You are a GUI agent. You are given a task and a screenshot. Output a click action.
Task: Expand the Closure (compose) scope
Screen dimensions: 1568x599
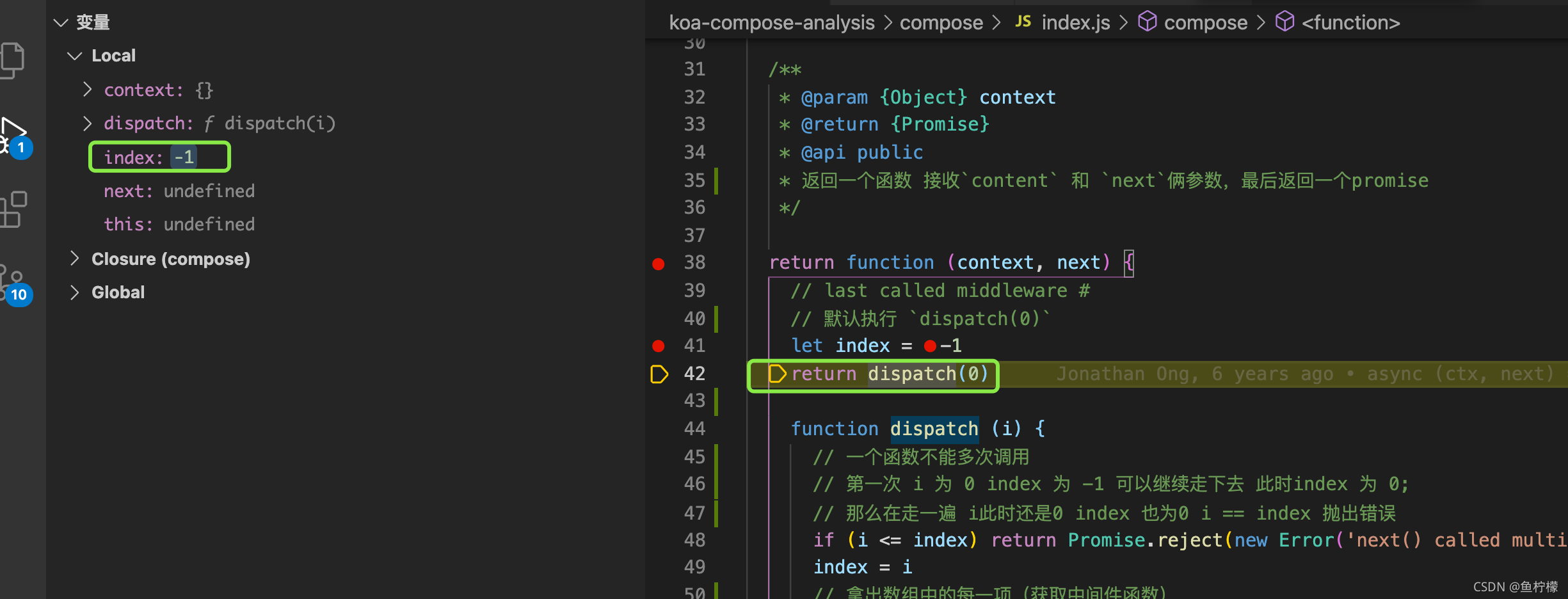(75, 259)
